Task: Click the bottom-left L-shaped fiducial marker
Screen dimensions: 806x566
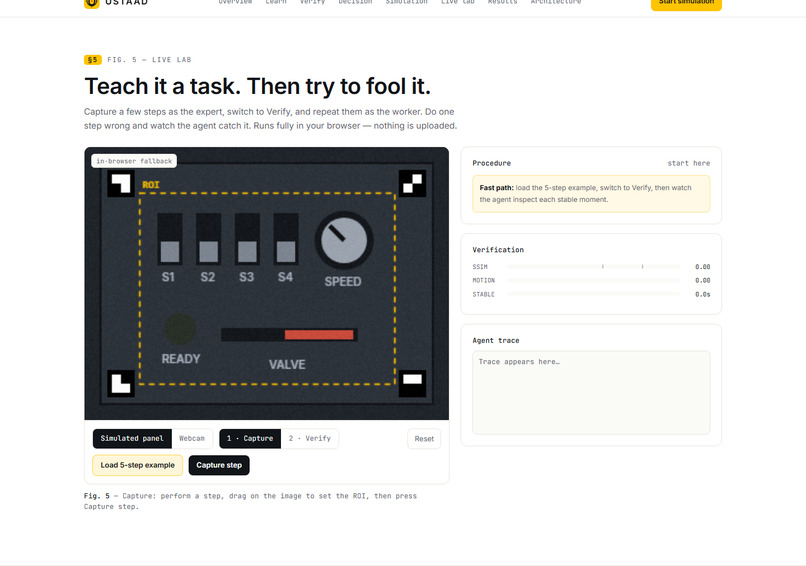Action: (121, 384)
